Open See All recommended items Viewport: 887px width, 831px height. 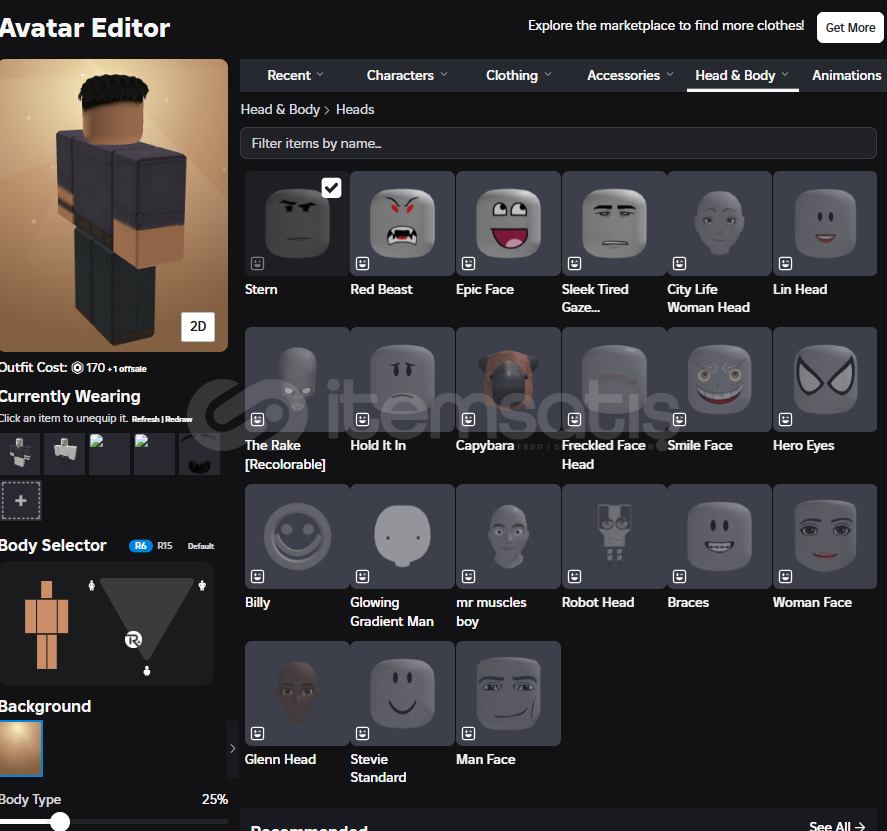(837, 826)
